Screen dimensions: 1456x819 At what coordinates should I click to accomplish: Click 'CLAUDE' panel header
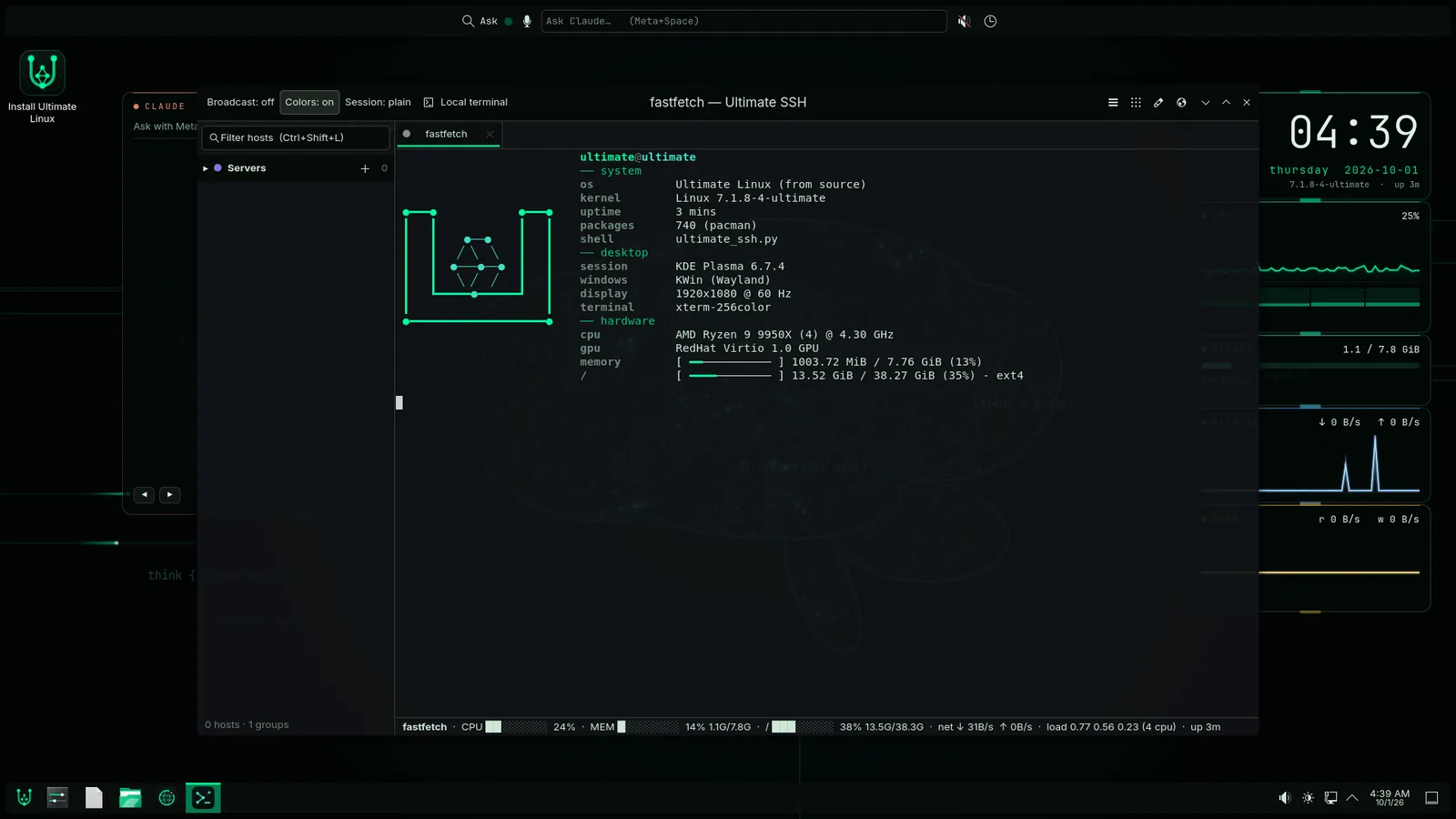(x=165, y=106)
